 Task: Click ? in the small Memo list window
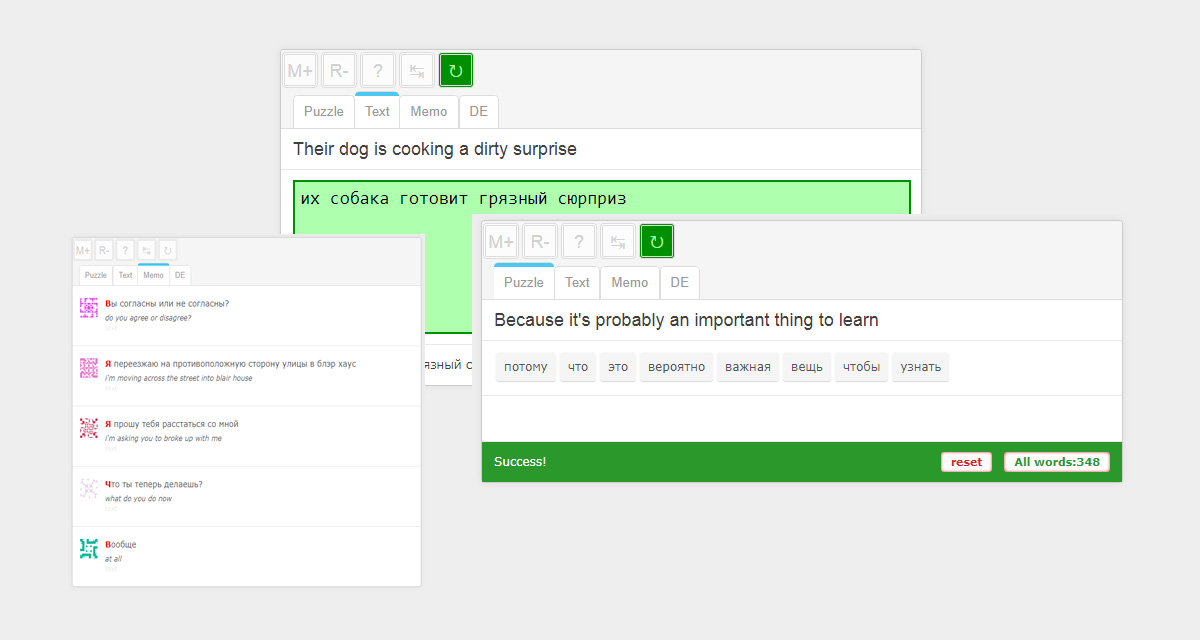(125, 250)
